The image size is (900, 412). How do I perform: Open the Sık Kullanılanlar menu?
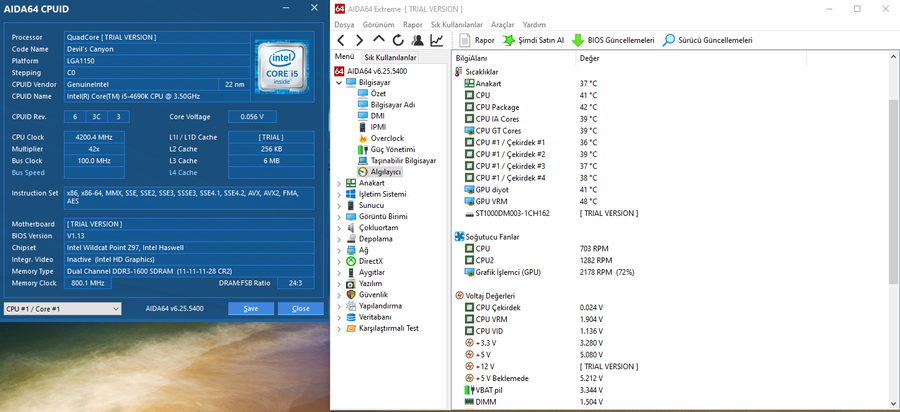click(x=457, y=25)
